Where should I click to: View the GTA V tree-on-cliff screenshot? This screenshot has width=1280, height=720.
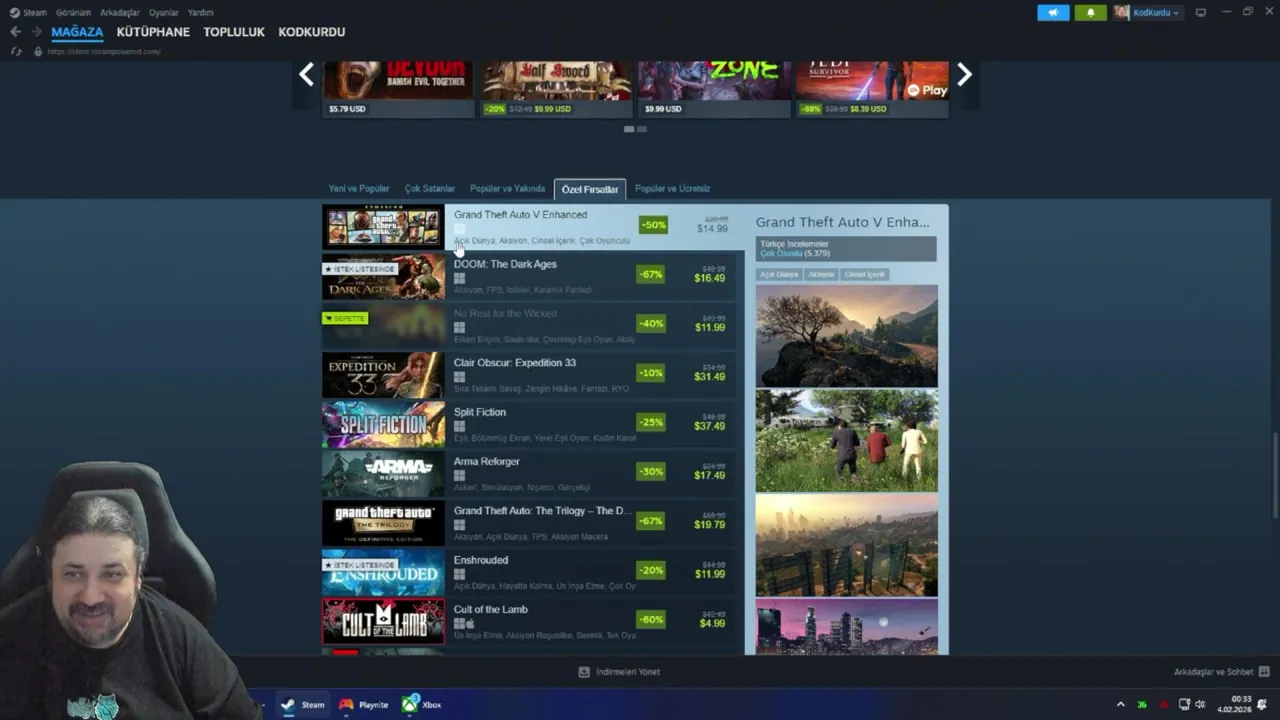847,336
